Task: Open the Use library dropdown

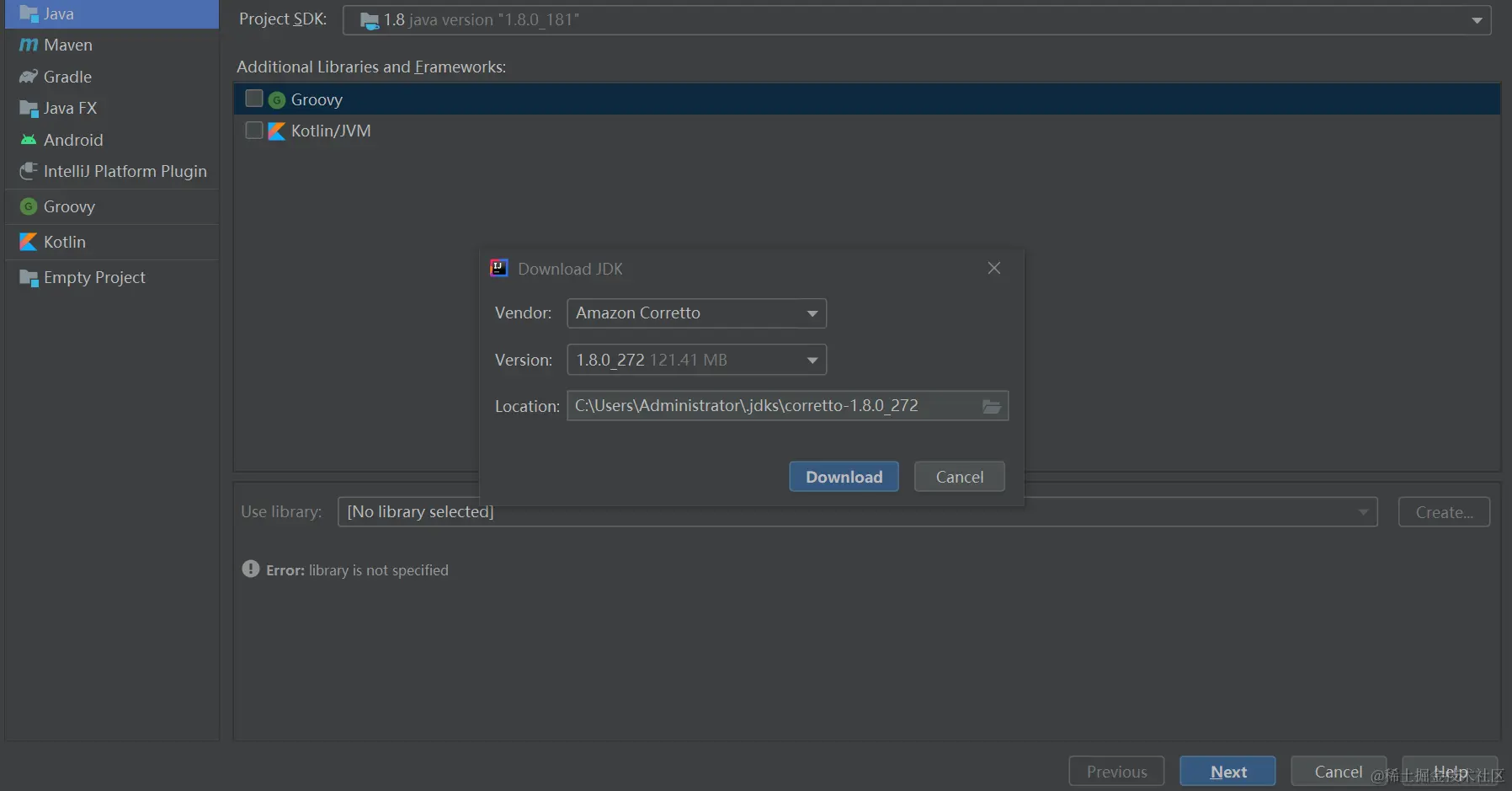Action: click(857, 512)
